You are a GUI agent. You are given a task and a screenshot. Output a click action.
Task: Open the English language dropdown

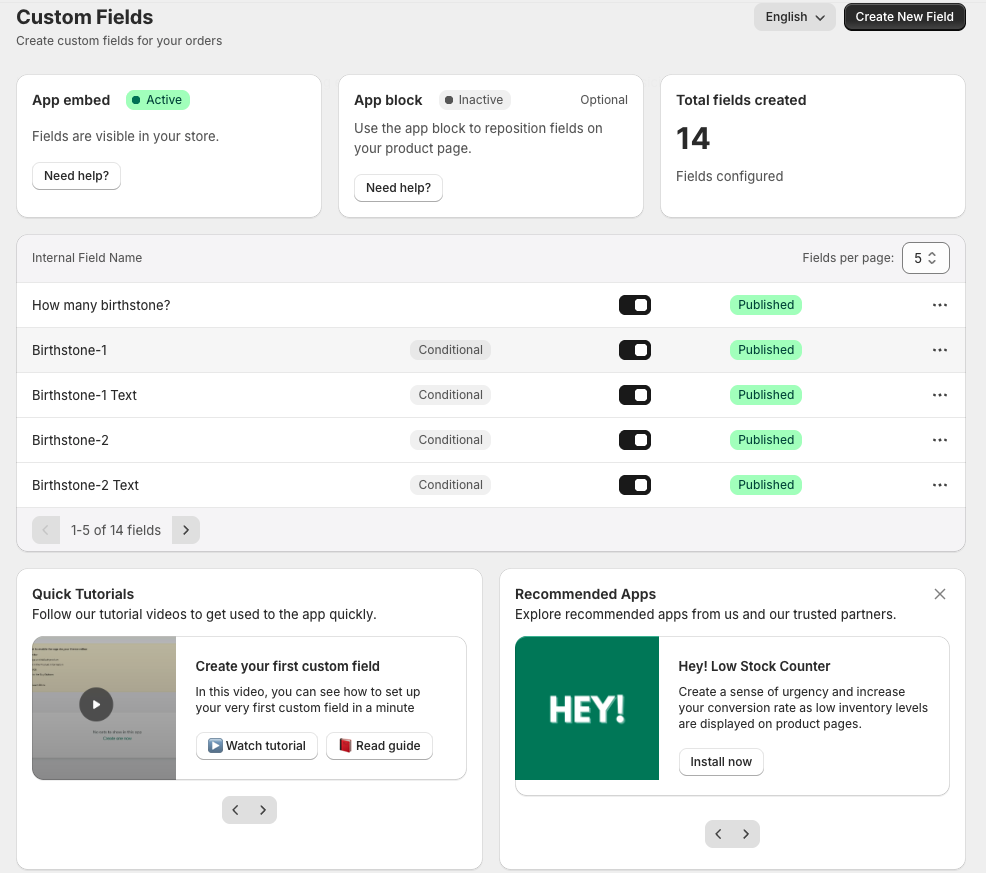click(795, 17)
